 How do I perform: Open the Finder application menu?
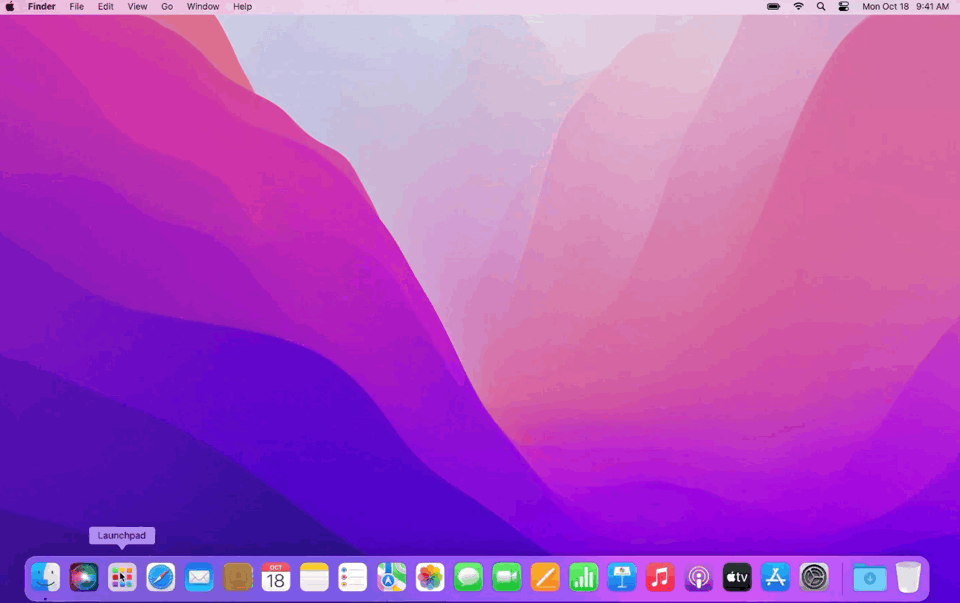[42, 7]
